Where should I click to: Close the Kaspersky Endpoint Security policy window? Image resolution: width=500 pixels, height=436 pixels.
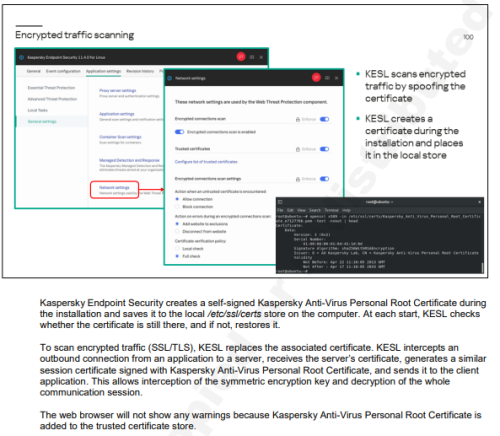click(261, 57)
